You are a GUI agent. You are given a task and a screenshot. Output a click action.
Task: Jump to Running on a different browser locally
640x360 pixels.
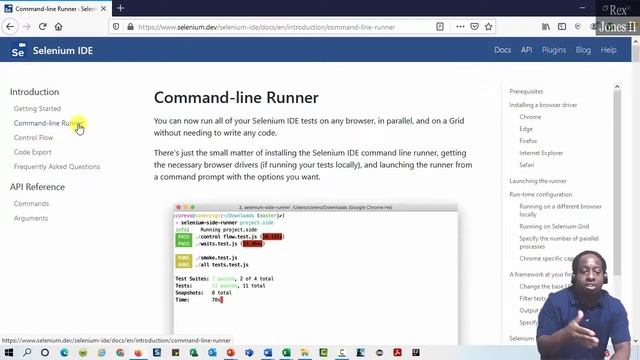click(560, 210)
